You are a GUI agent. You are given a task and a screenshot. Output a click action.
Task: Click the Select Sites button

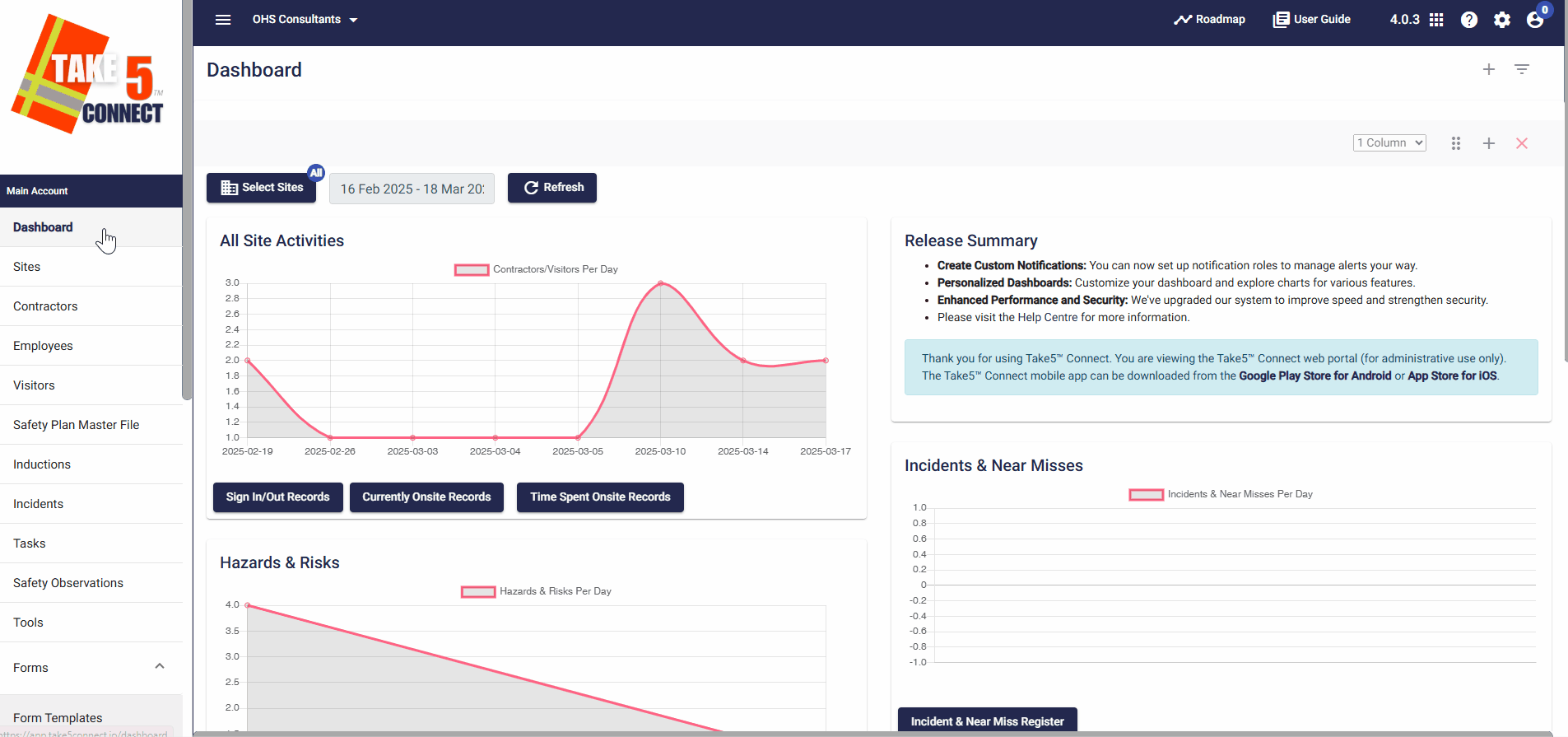point(262,188)
